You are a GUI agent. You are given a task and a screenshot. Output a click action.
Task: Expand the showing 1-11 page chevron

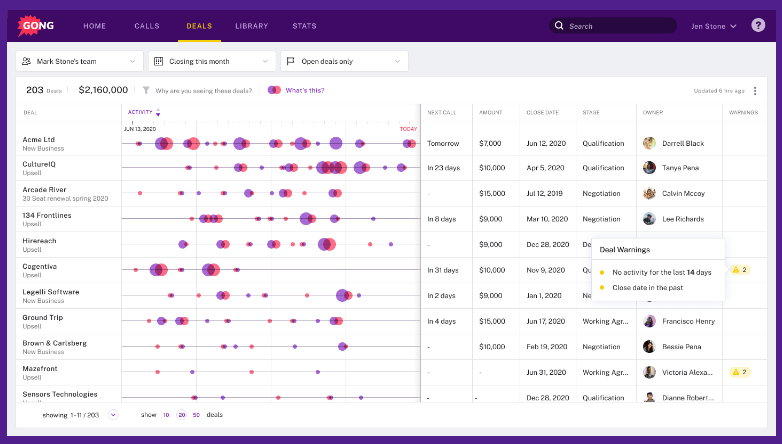[113, 415]
